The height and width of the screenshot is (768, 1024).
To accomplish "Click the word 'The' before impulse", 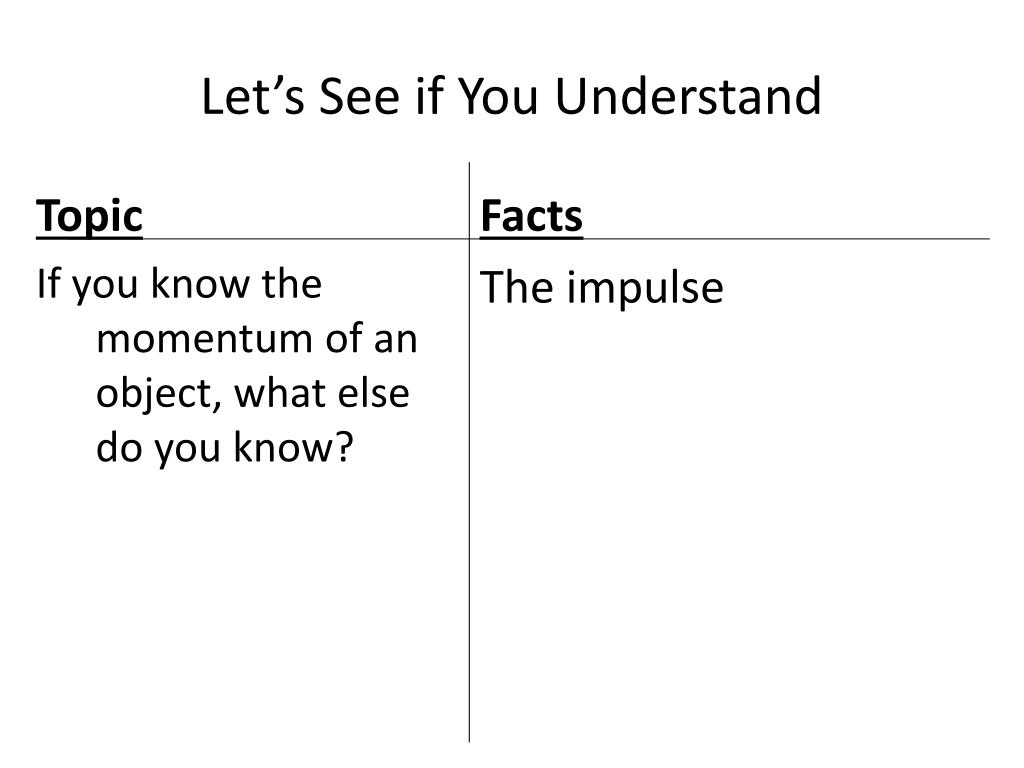I will (x=517, y=287).
